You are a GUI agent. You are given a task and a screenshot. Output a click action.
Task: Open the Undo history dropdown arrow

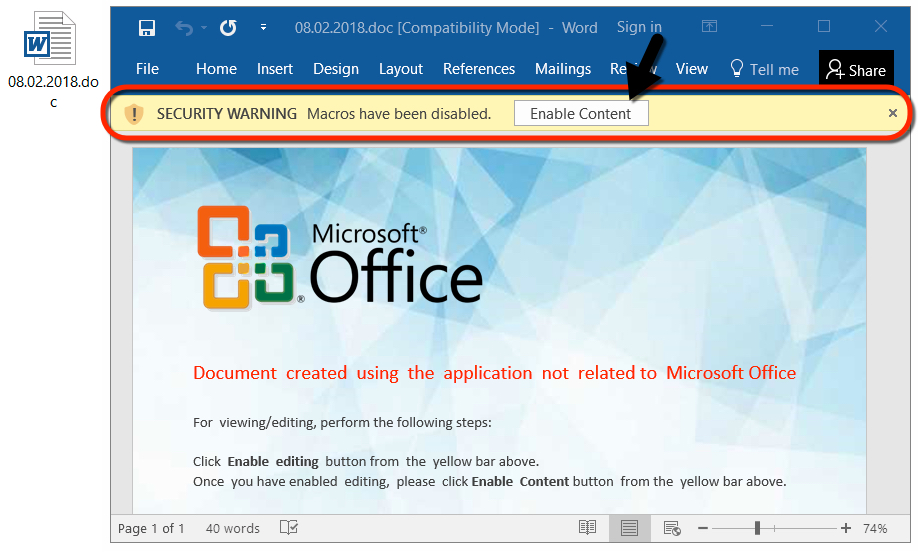[x=204, y=28]
